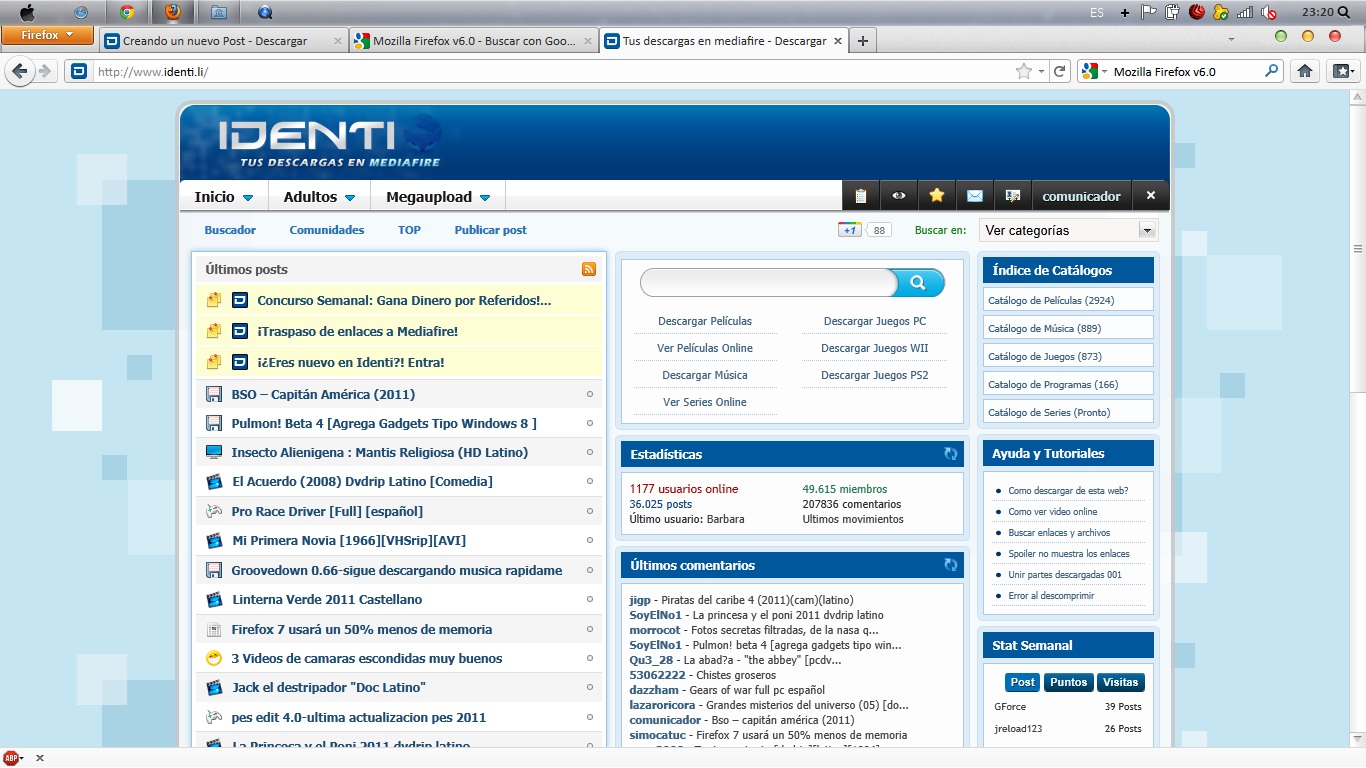
Task: Open Descargar Películas link
Action: coord(705,321)
